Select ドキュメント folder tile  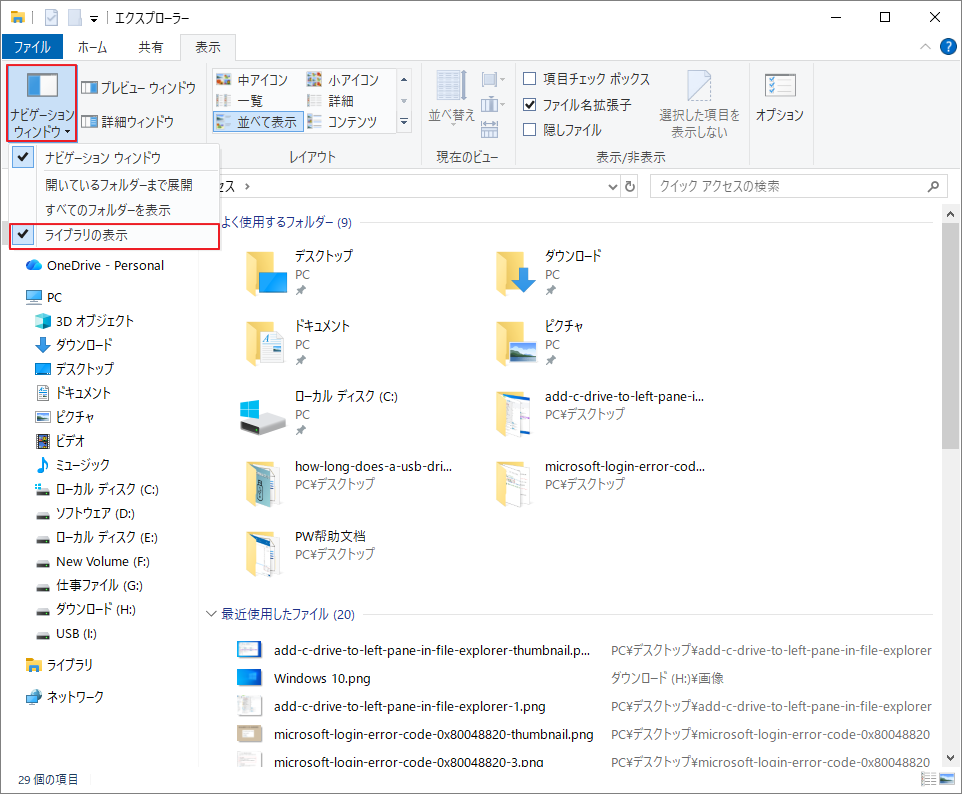click(299, 342)
